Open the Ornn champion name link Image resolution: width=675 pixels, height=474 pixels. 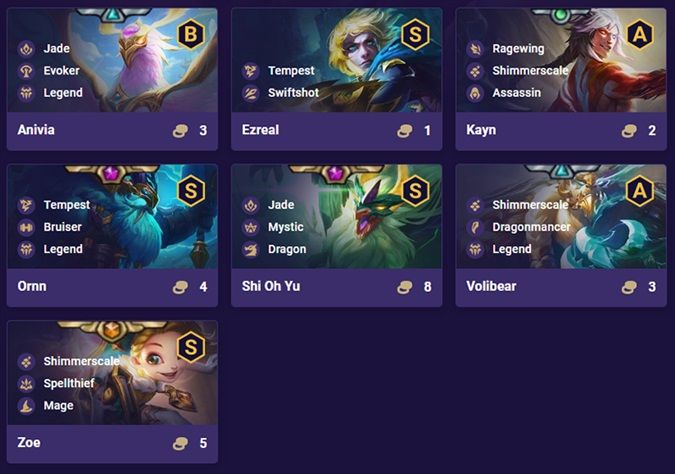pyautogui.click(x=32, y=286)
